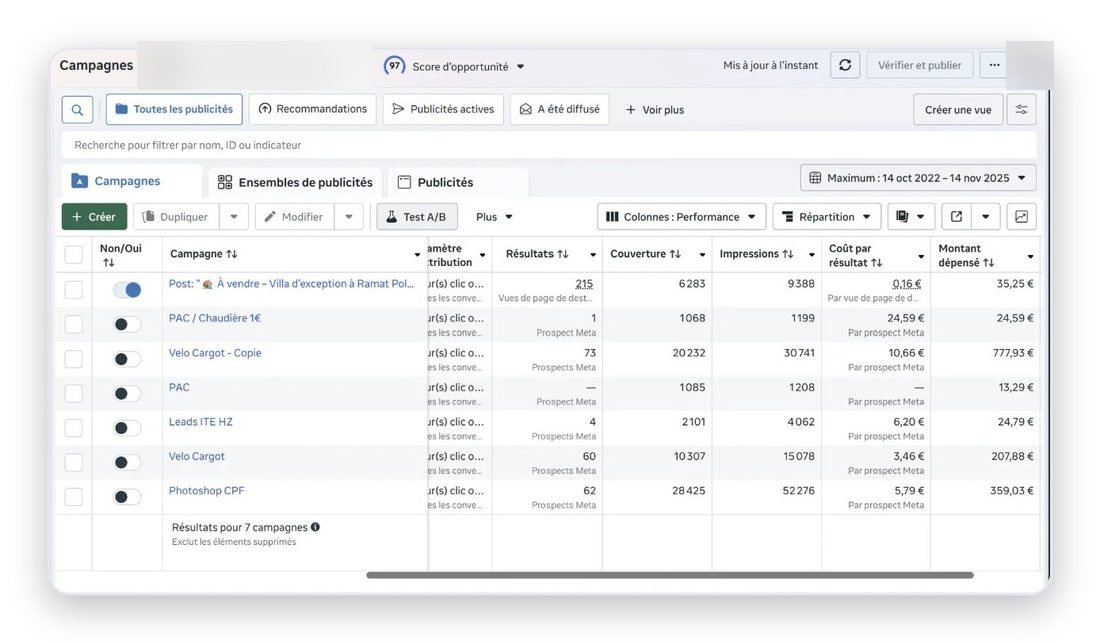Open the PAC campaign link
The width and height of the screenshot is (1100, 643).
coord(179,387)
